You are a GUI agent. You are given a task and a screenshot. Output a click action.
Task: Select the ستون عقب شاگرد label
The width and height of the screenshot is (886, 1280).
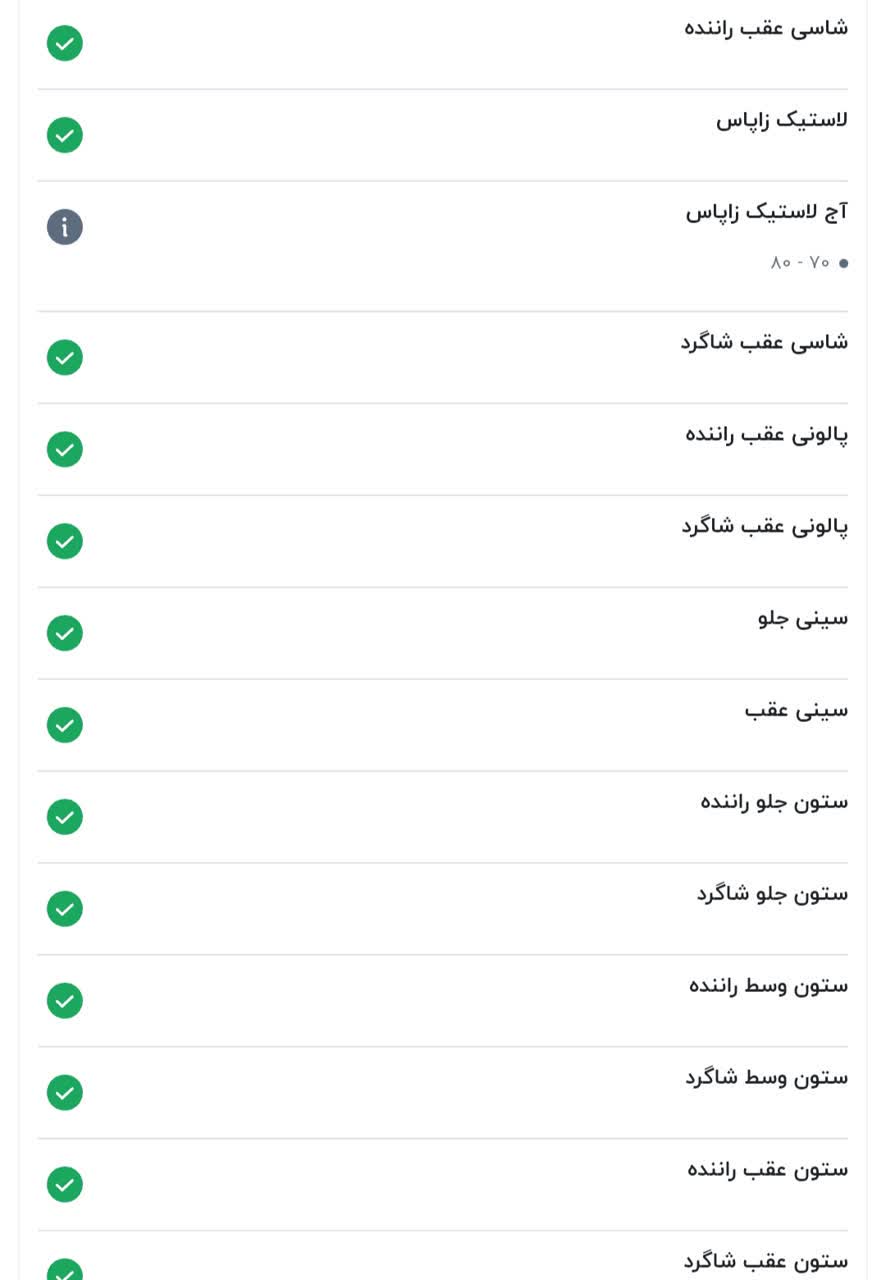tap(766, 1262)
